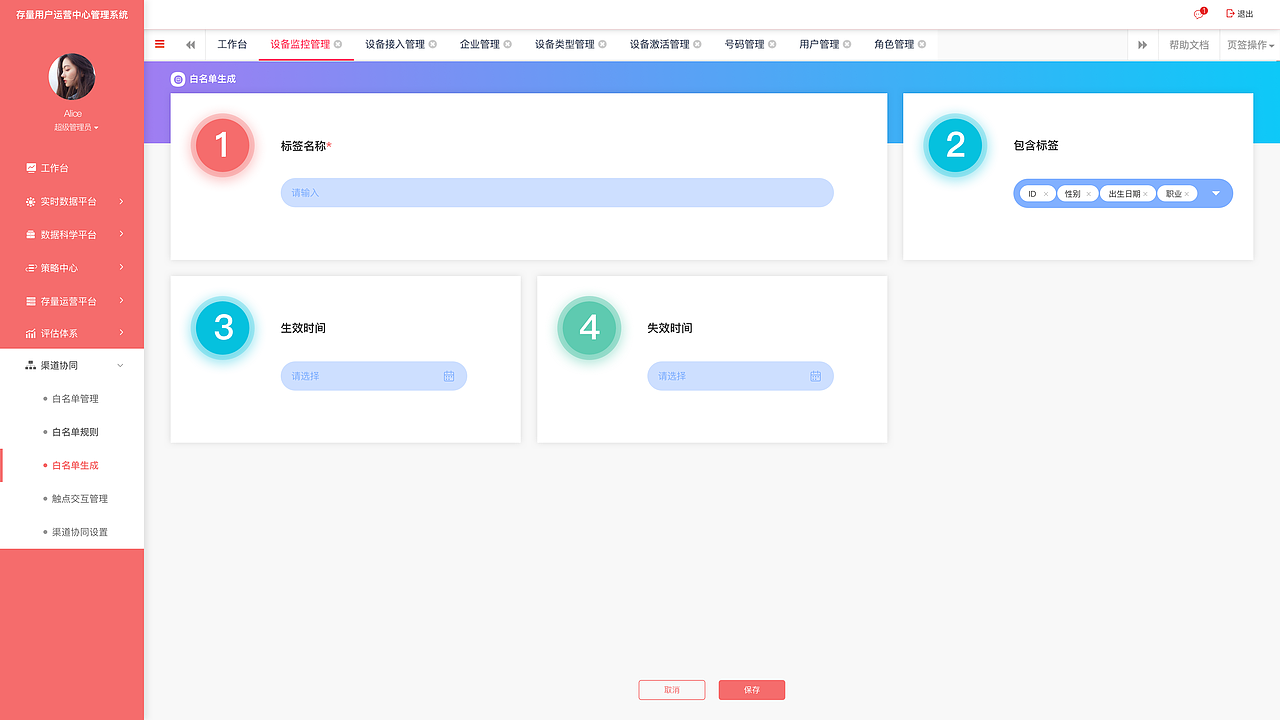Viewport: 1280px width, 720px height.
Task: Expand the 策略中心 menu
Action: click(72, 267)
